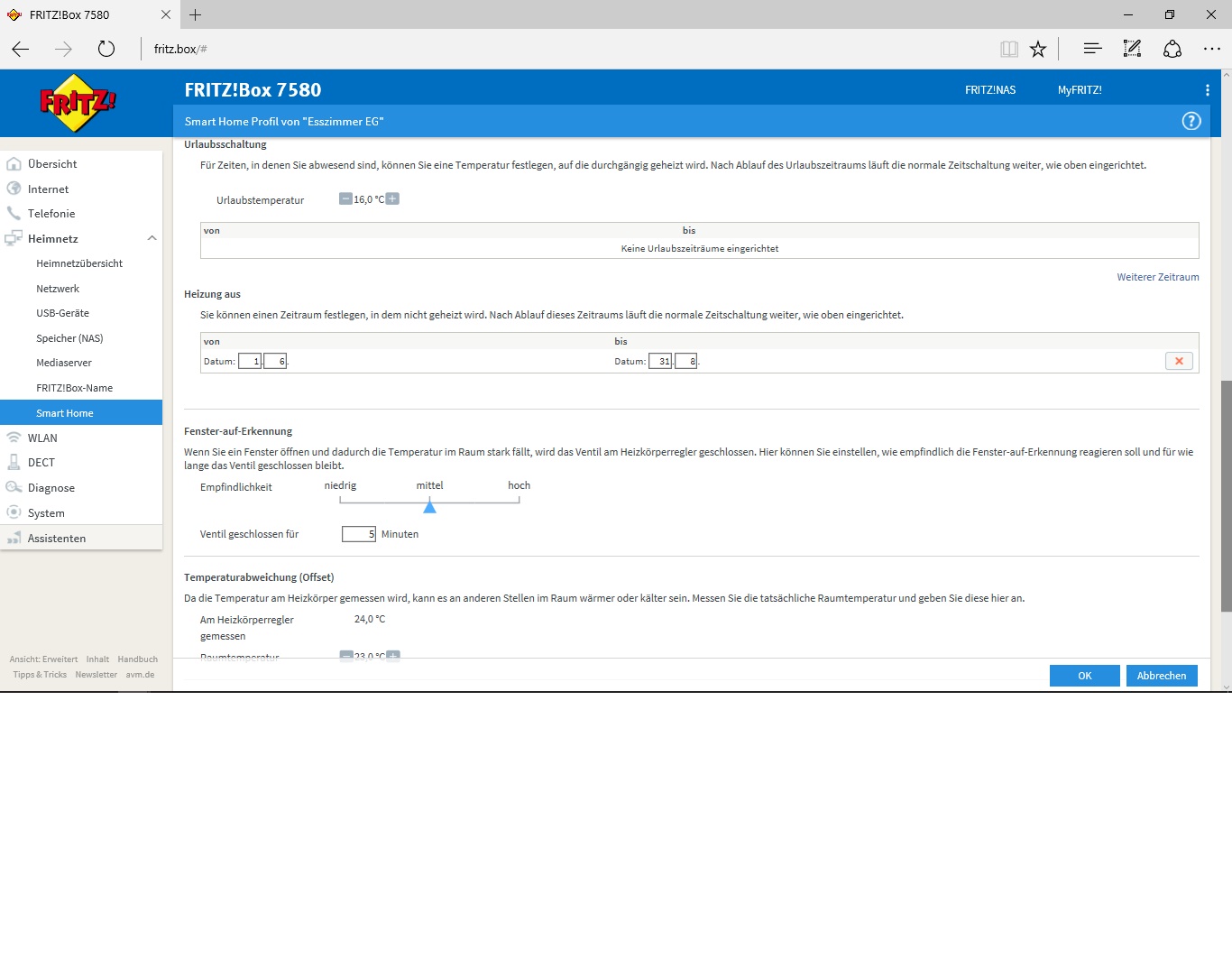Add page to favorites star
This screenshot has height=968, width=1232.
(1038, 49)
